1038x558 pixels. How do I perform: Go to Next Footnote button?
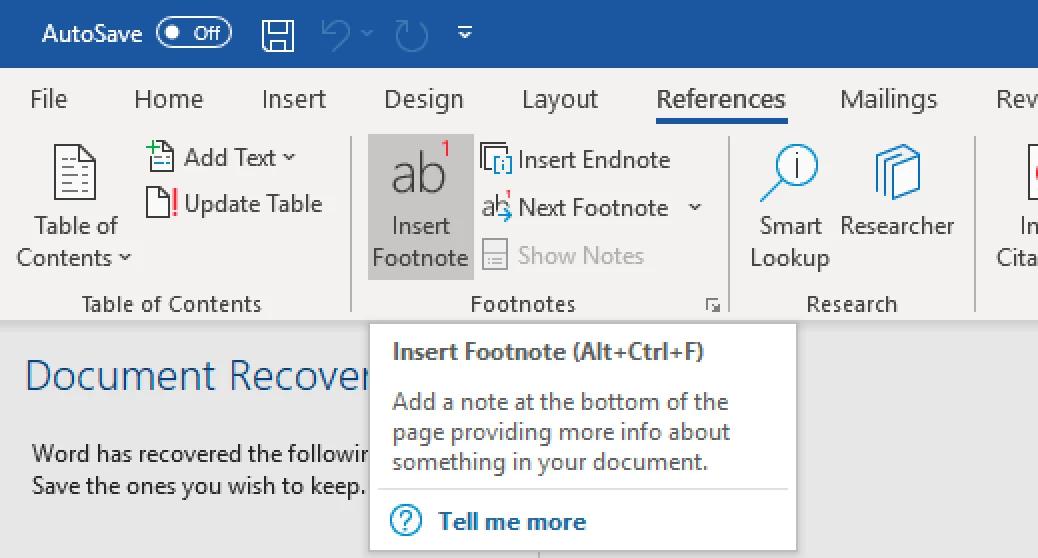(576, 208)
